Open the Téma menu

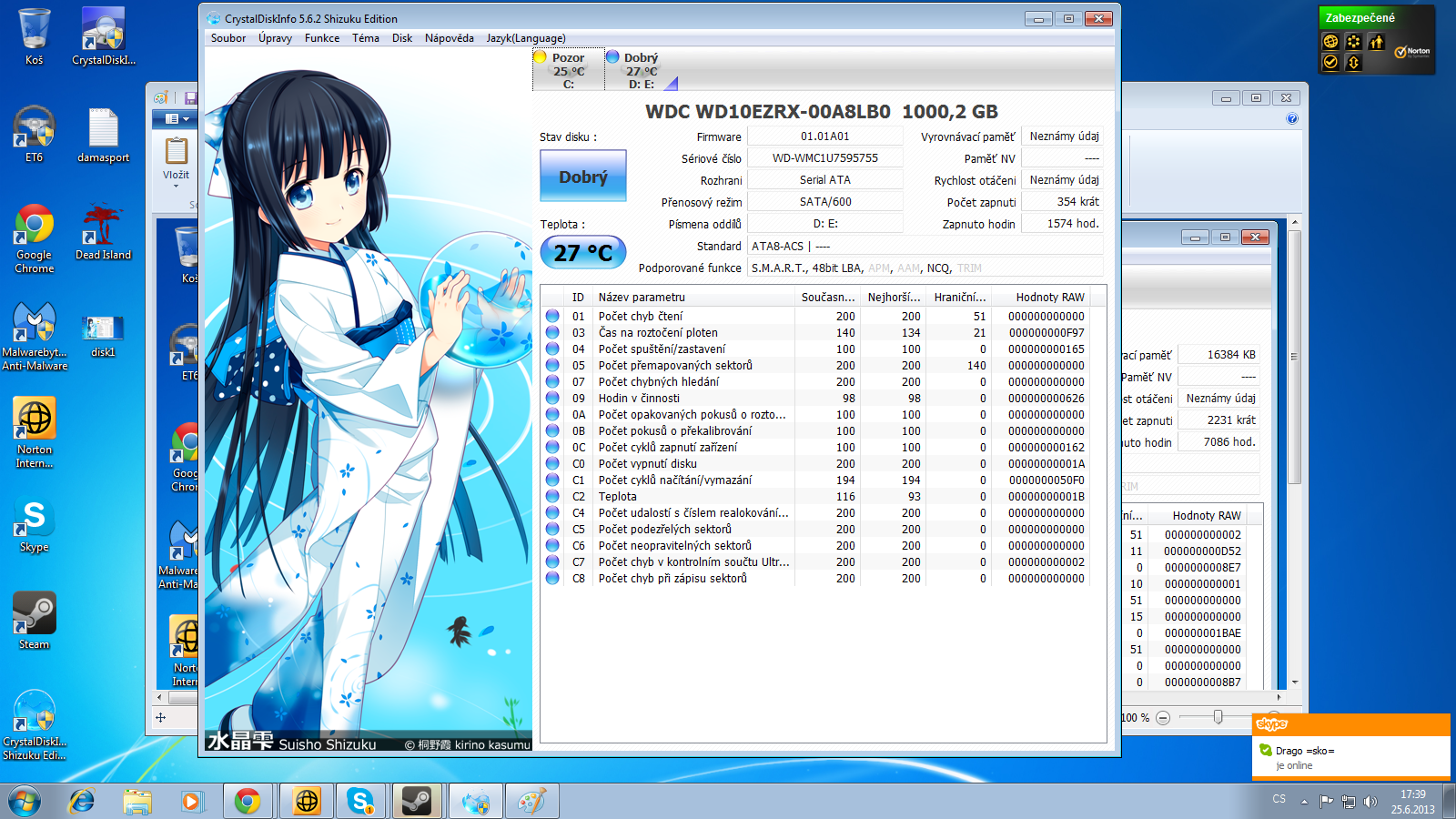366,38
